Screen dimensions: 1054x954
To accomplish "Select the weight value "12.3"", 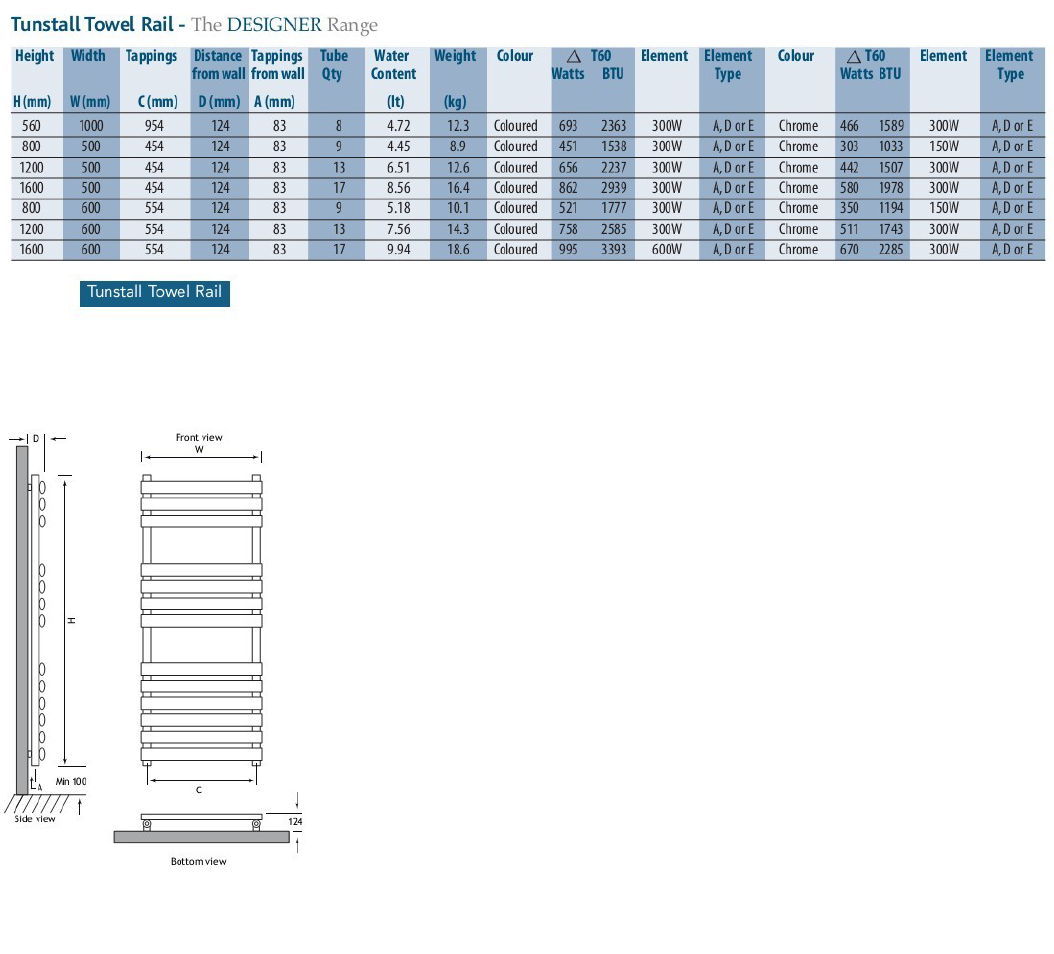I will tap(458, 126).
